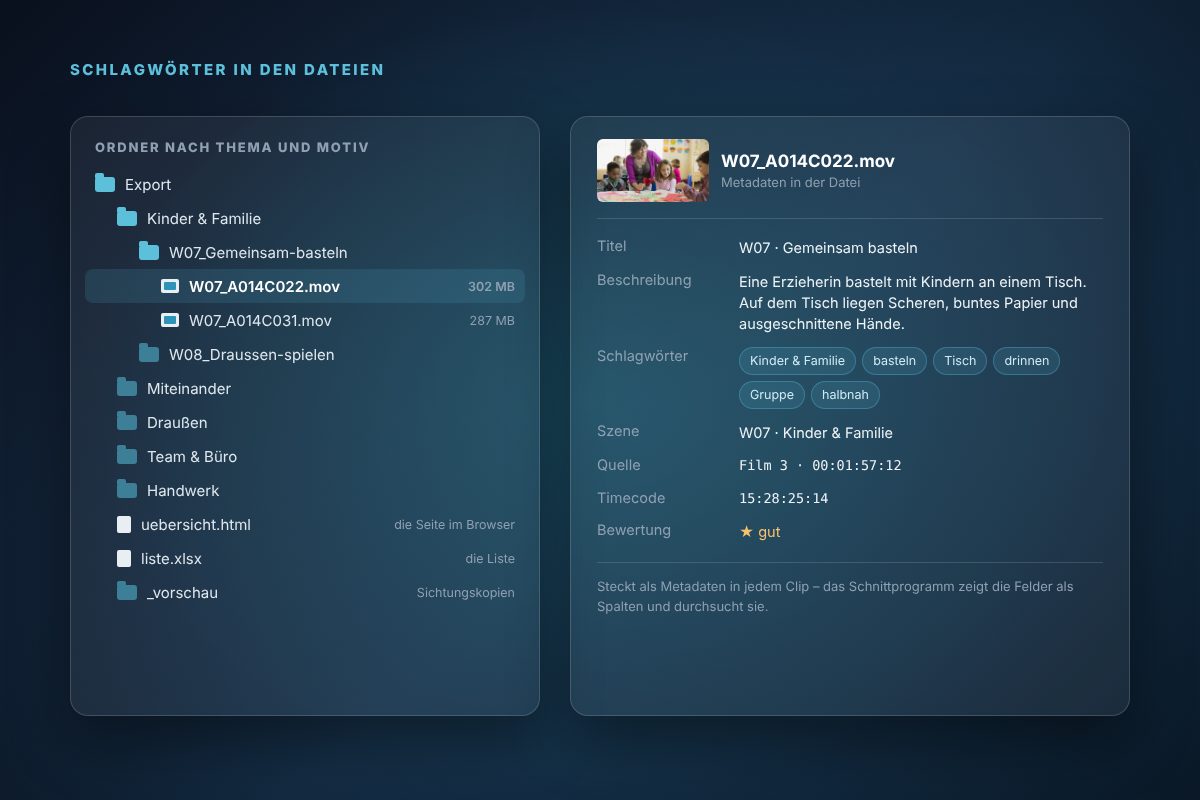1200x800 pixels.
Task: Select file name W07_A014C022.mov in the tree
Action: [264, 286]
